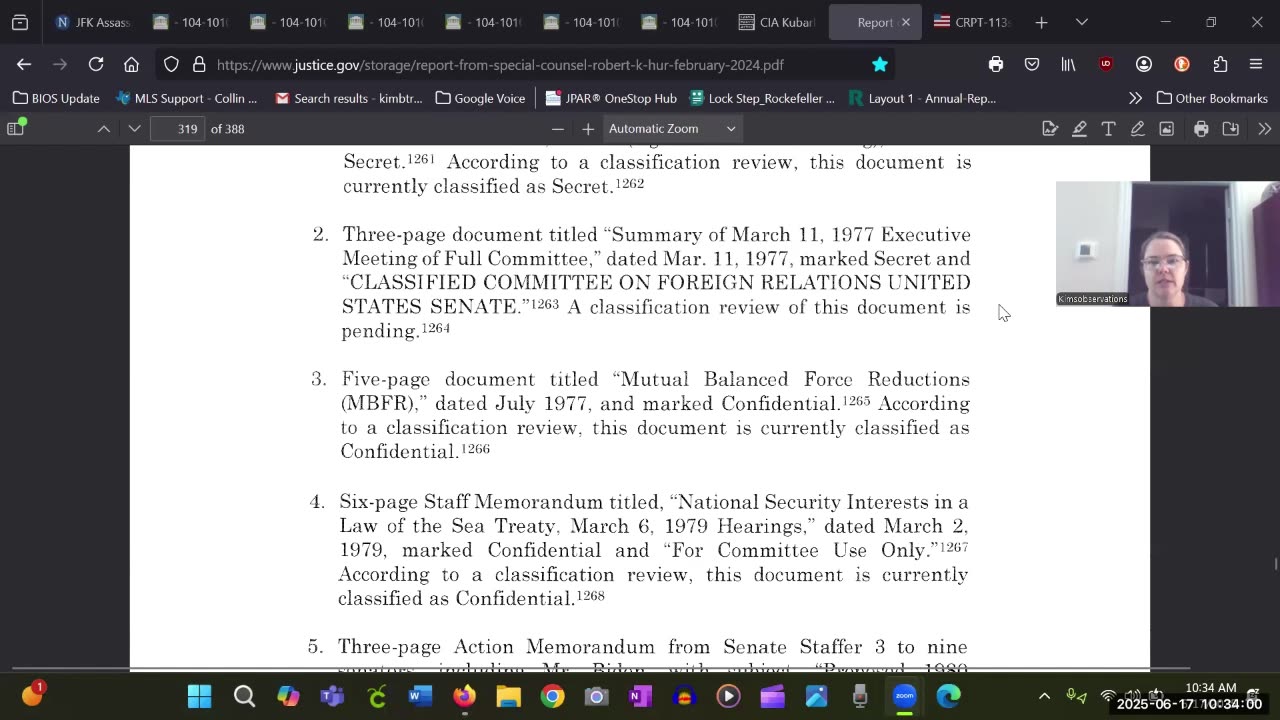
Task: Open the Firefox account menu
Action: click(1144, 64)
